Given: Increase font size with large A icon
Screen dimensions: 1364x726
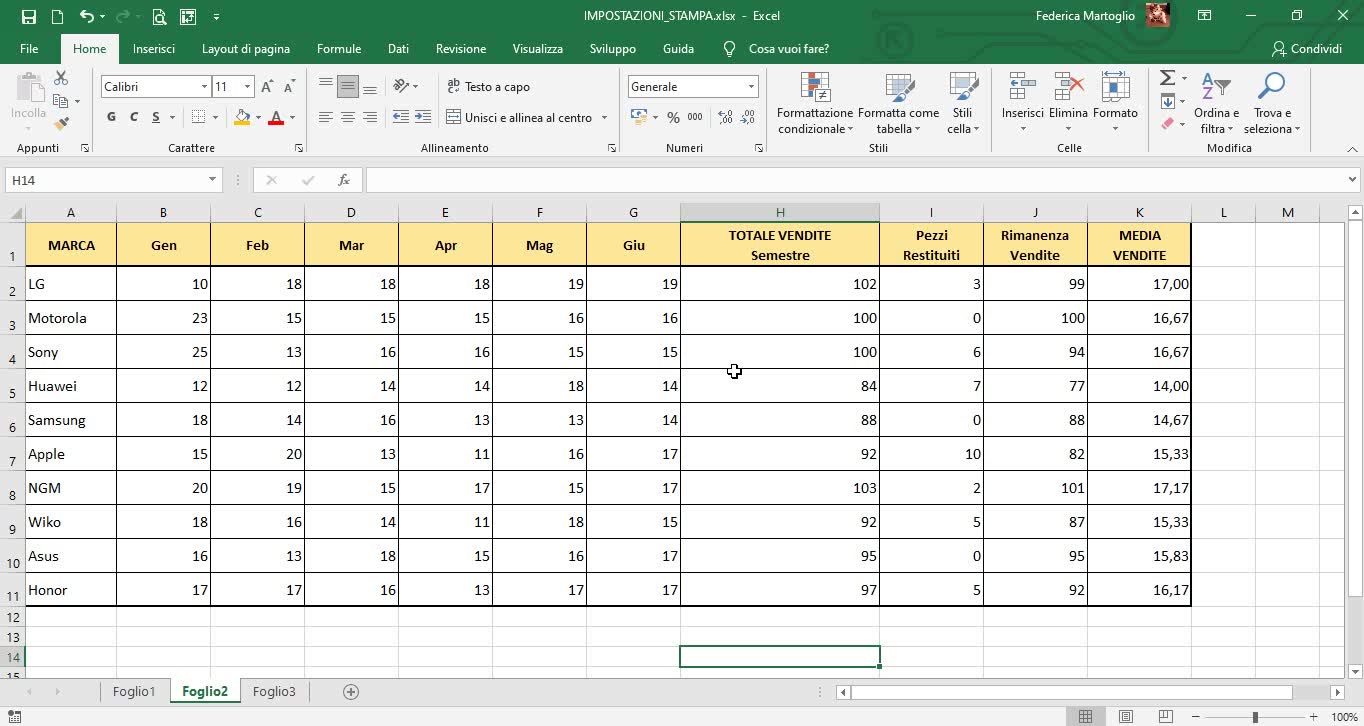Looking at the screenshot, I should tap(267, 87).
